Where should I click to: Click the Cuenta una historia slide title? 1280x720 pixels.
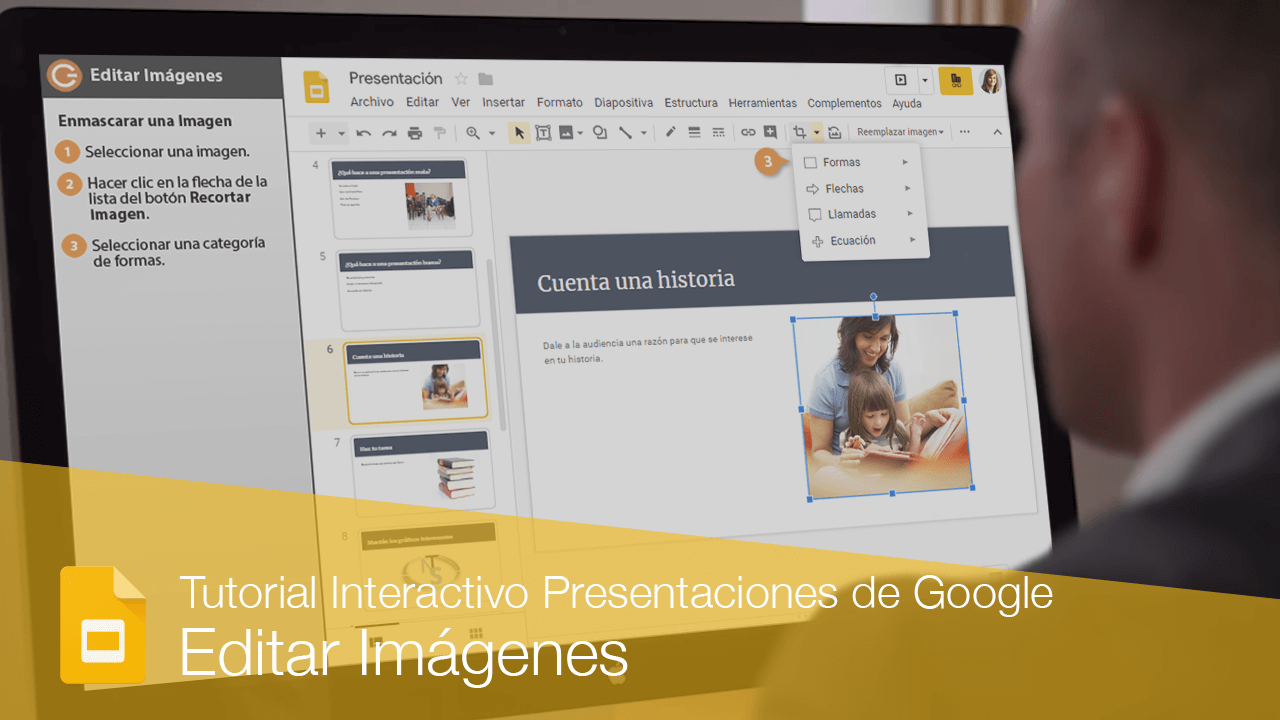point(636,280)
